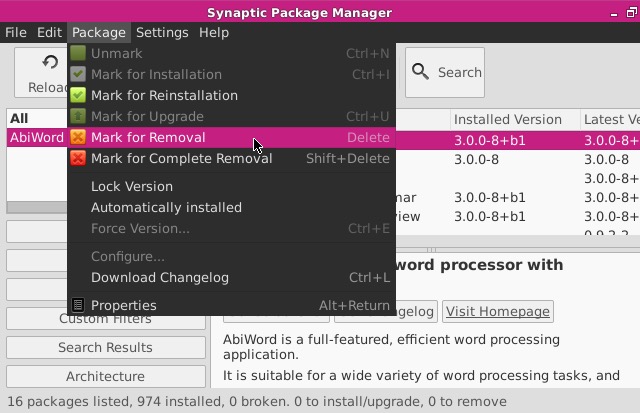Open the Help menu
The width and height of the screenshot is (640, 413).
click(x=213, y=32)
